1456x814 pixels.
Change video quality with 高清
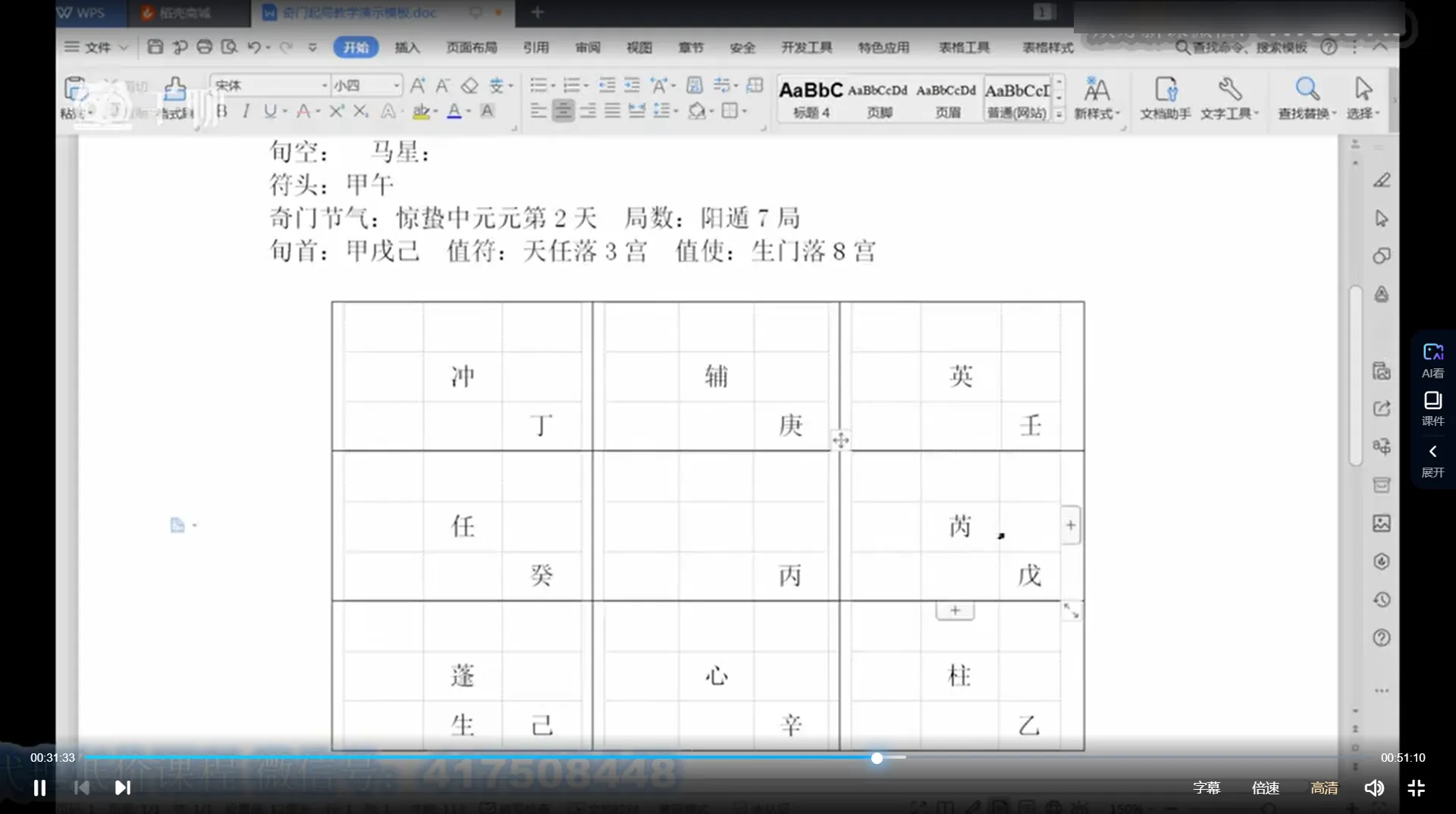click(x=1325, y=788)
